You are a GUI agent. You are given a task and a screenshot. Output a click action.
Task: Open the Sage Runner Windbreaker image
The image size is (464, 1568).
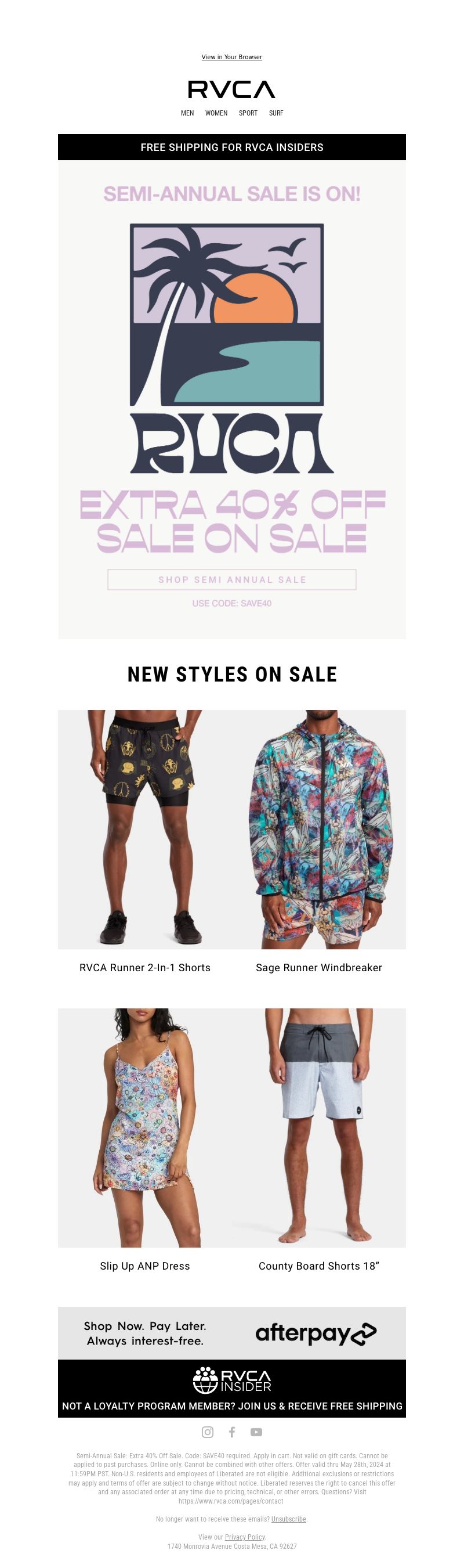point(318,829)
